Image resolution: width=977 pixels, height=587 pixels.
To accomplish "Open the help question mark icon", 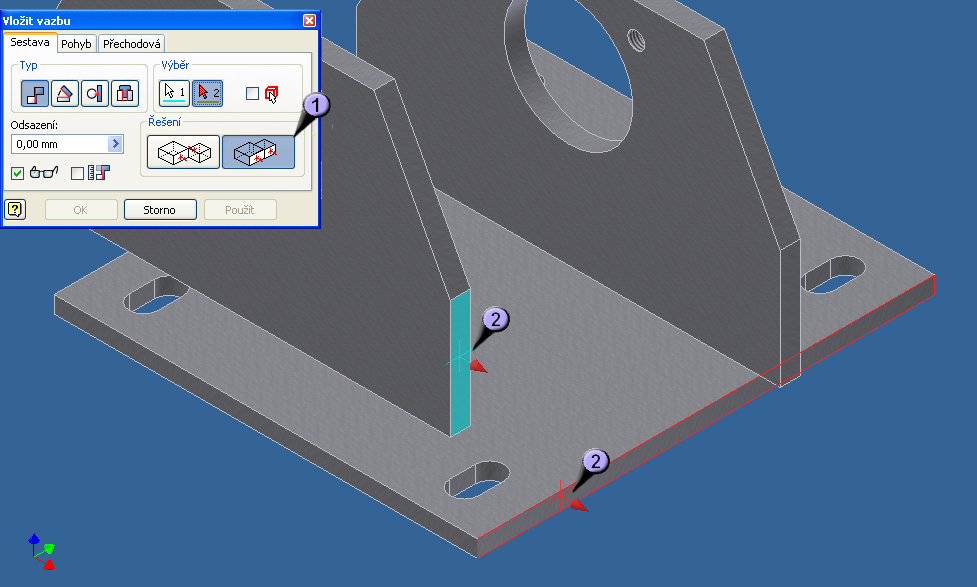I will coord(15,209).
